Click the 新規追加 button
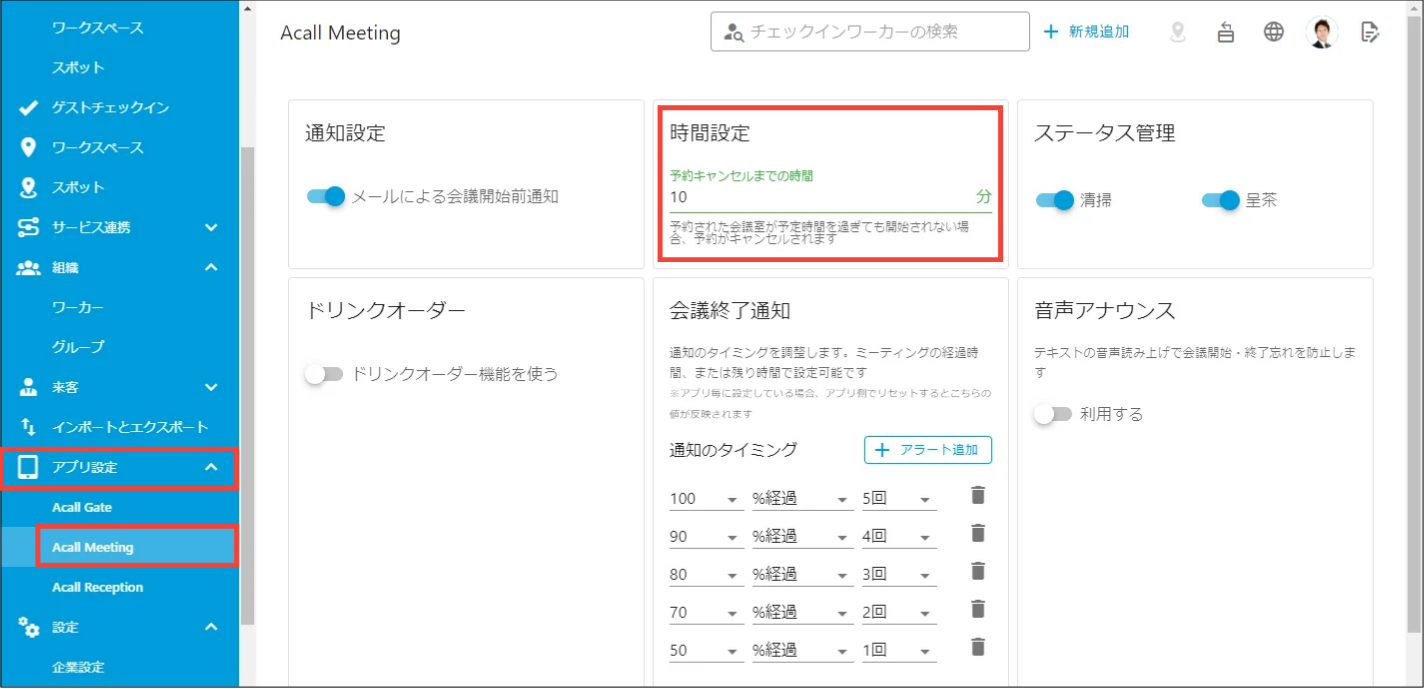This screenshot has height=689, width=1424. (1086, 32)
